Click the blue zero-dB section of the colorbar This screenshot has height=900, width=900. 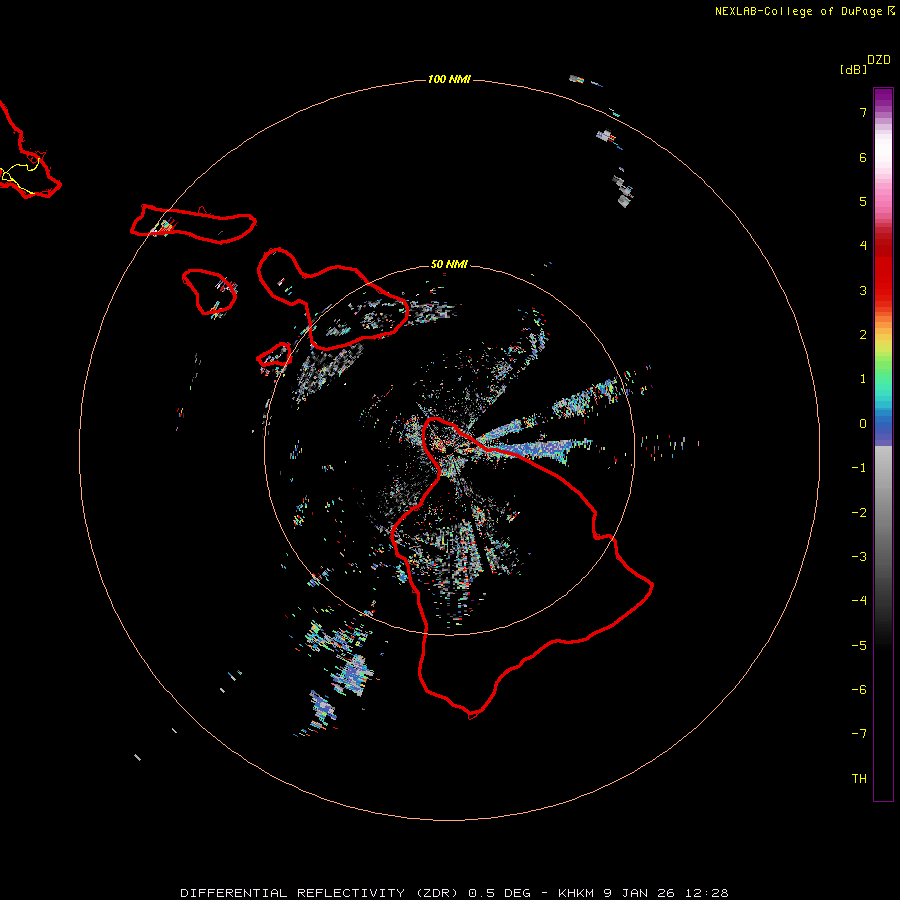[x=883, y=428]
